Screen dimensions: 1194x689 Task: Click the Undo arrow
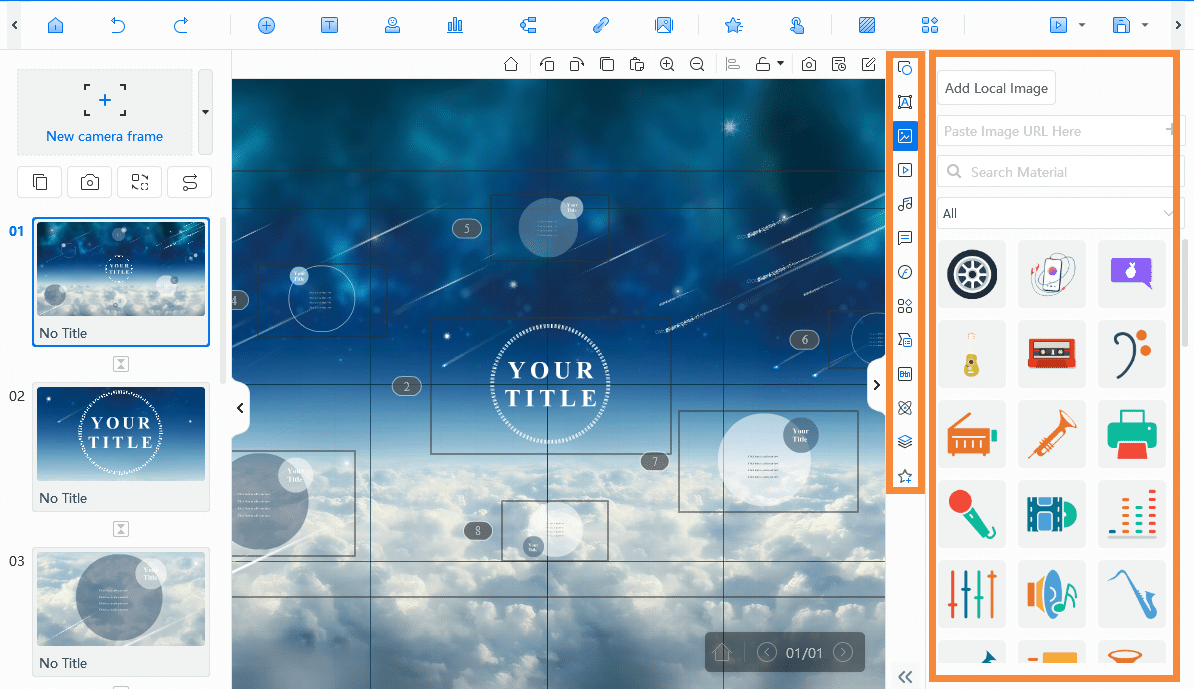click(x=117, y=25)
